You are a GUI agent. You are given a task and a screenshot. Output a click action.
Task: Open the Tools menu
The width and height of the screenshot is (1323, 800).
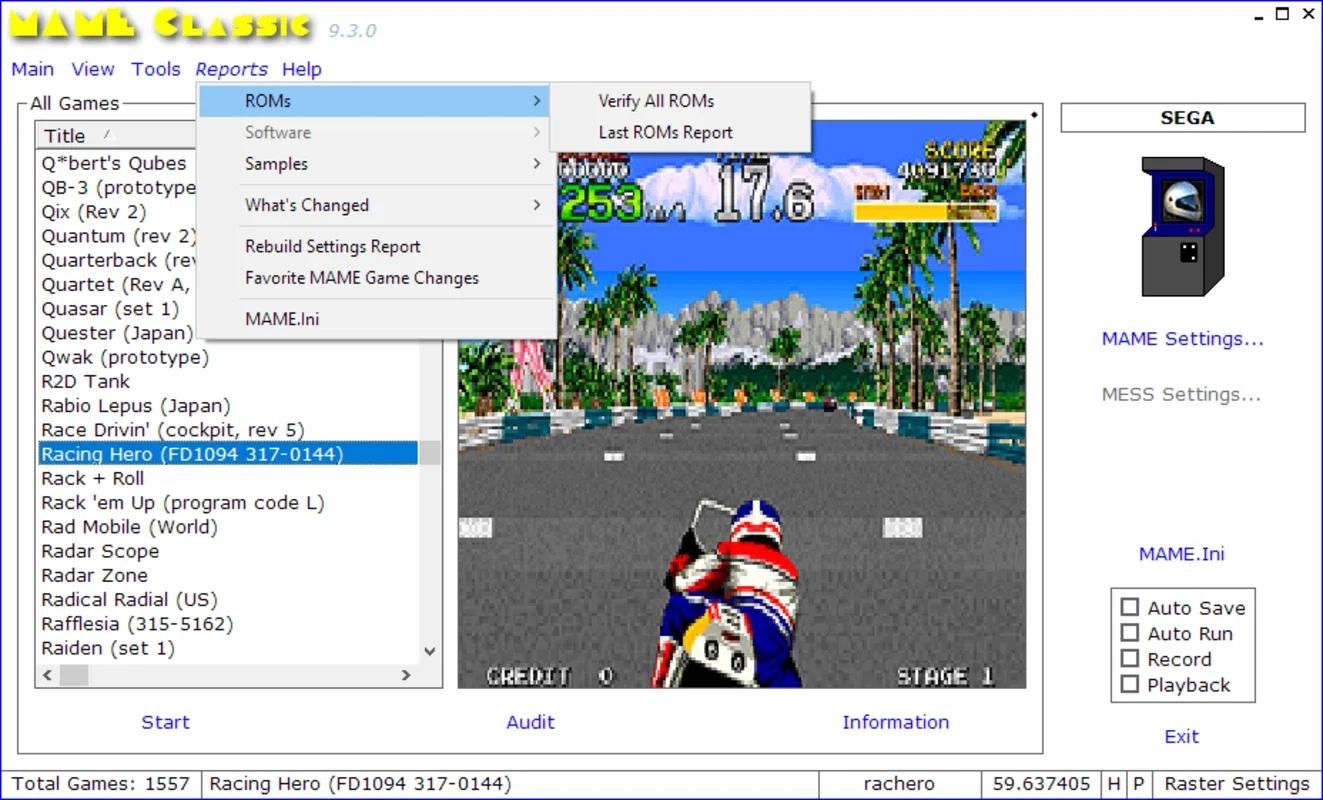[x=156, y=69]
